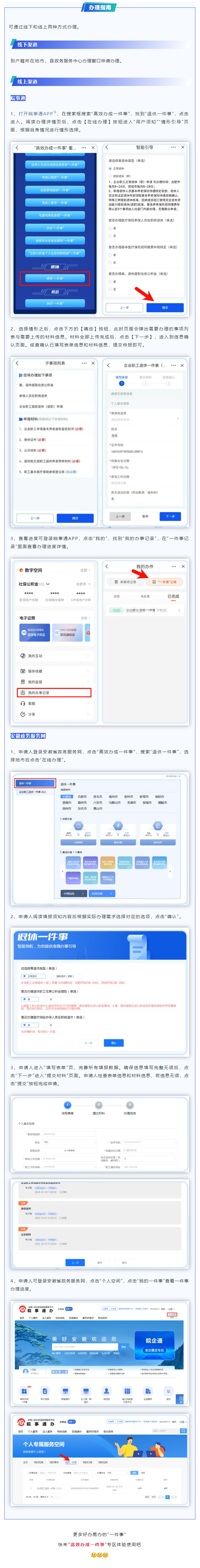This screenshot has height=1568, width=200.
Task: Select 正常退休 radio in 智能引导 screen
Action: 110,169
